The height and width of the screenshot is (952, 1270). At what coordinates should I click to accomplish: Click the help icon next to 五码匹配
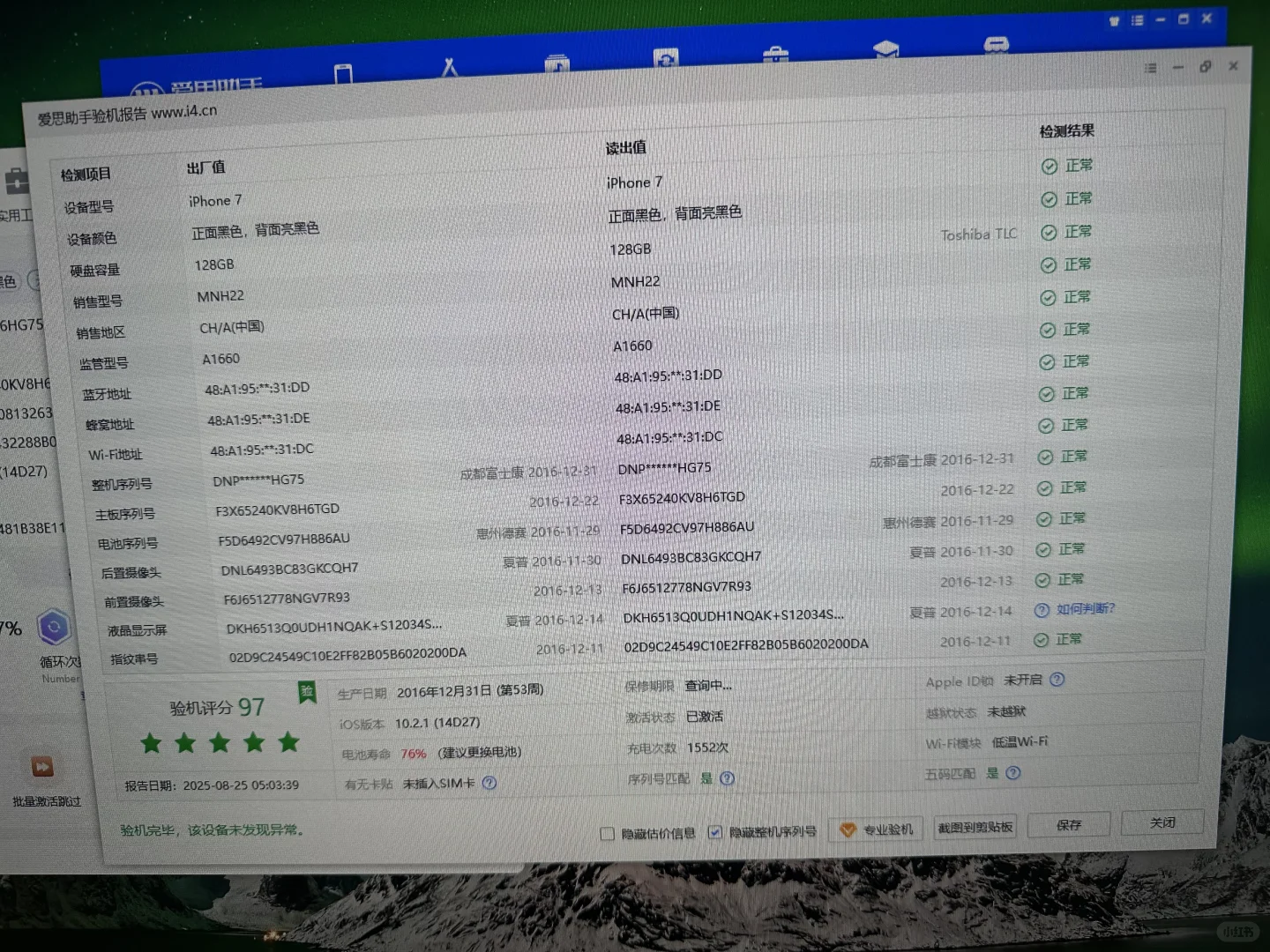pyautogui.click(x=1013, y=773)
